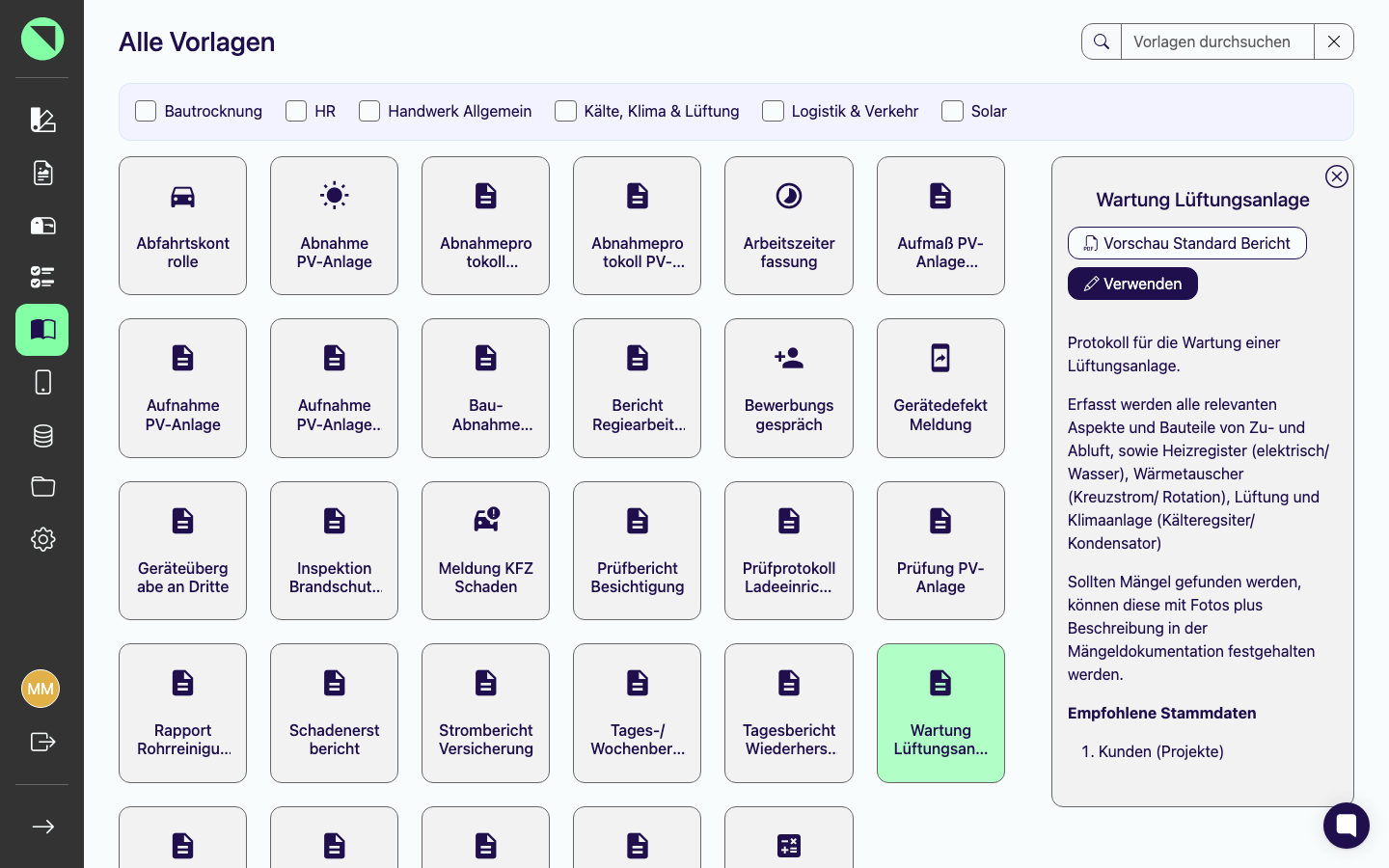Screen dimensions: 1389x868
Task: Select the Gerätedefekt Meldung template card
Action: [940, 388]
